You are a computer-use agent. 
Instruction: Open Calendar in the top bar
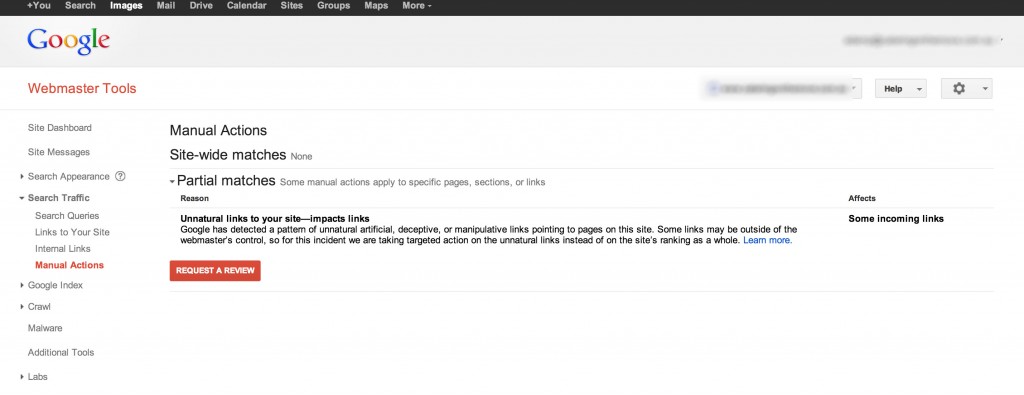(x=246, y=6)
